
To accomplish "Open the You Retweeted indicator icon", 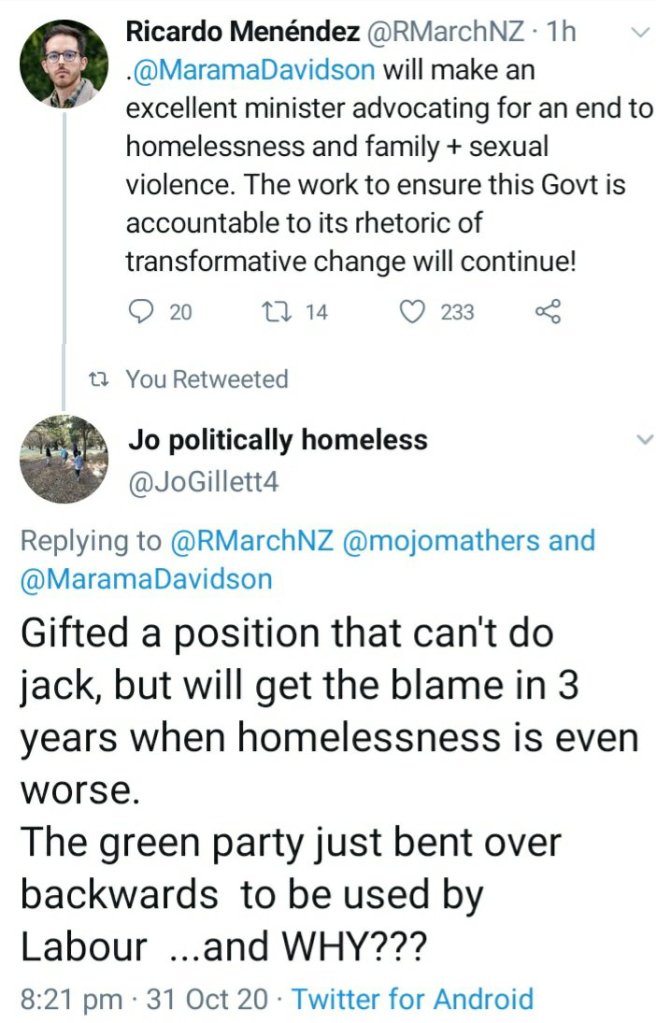I will pyautogui.click(x=98, y=379).
